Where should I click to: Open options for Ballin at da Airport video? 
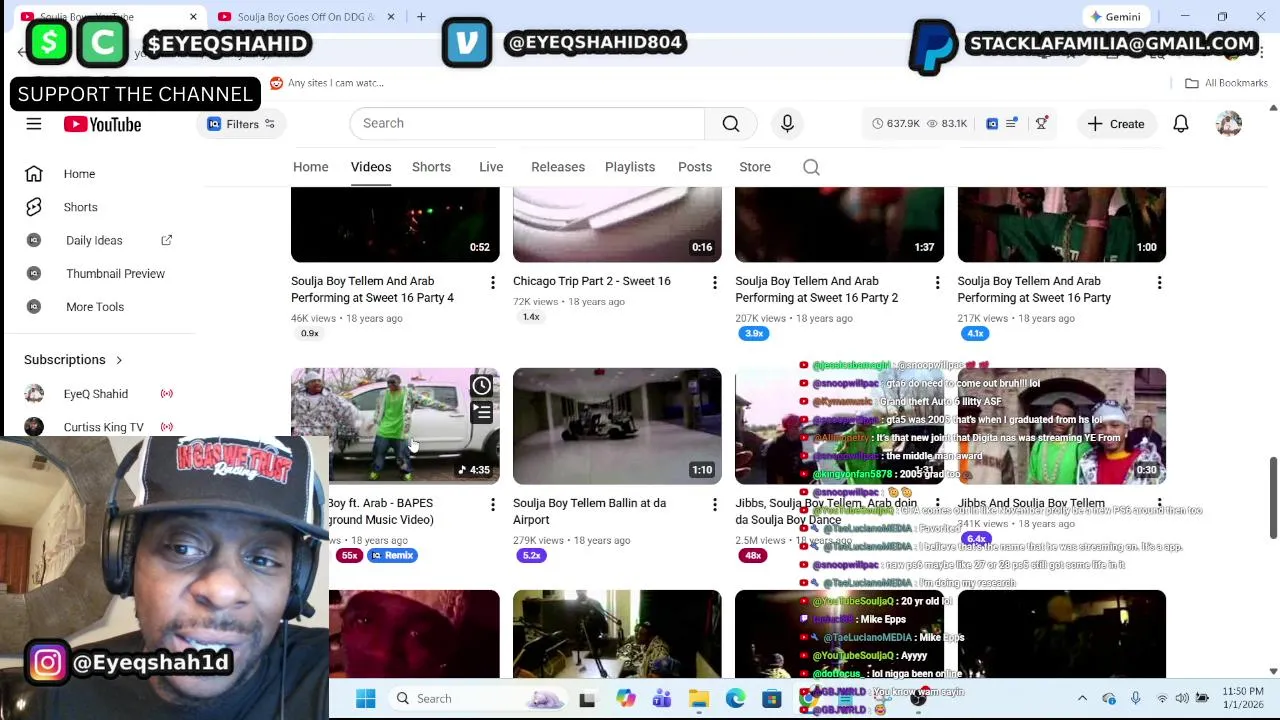(714, 505)
